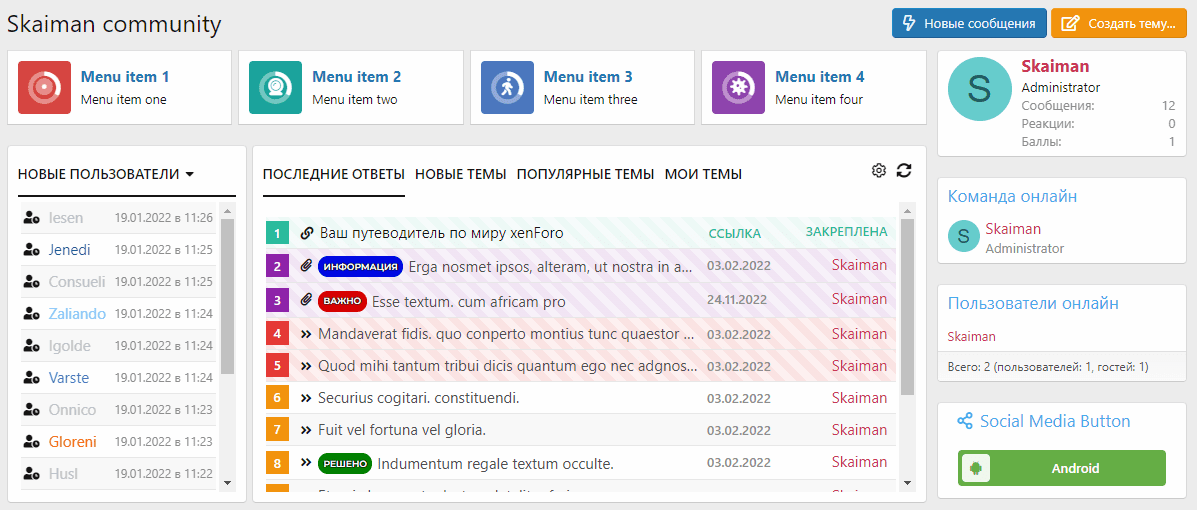Image resolution: width=1197 pixels, height=510 pixels.
Task: Click the teal Menu item 2 icon
Action: coord(276,88)
